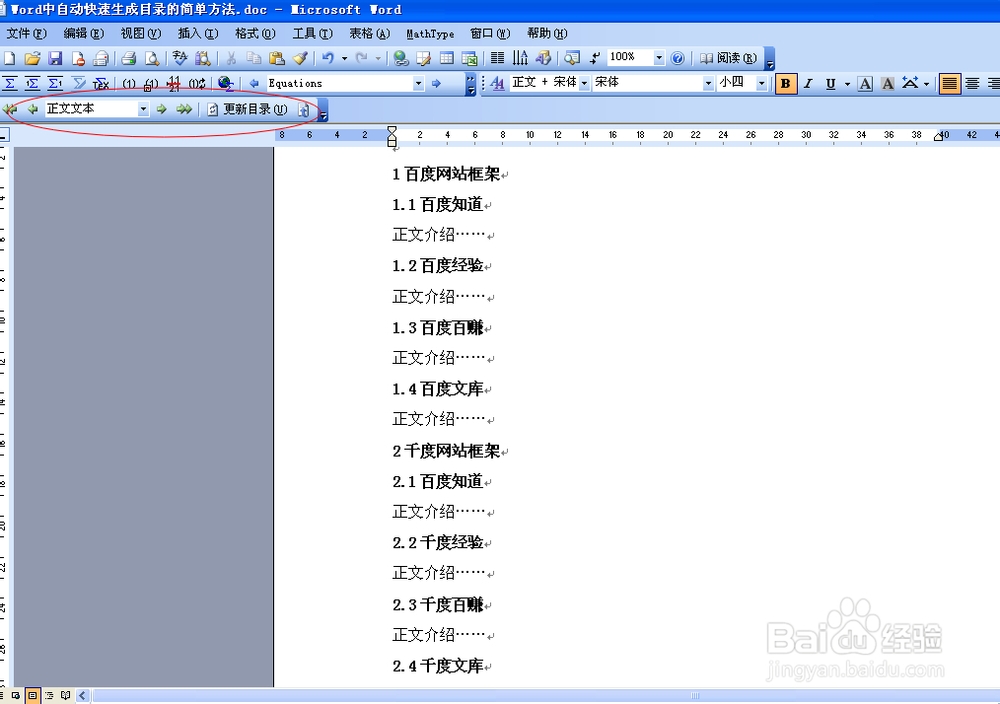Open Styles and Formatting pane

click(x=497, y=84)
